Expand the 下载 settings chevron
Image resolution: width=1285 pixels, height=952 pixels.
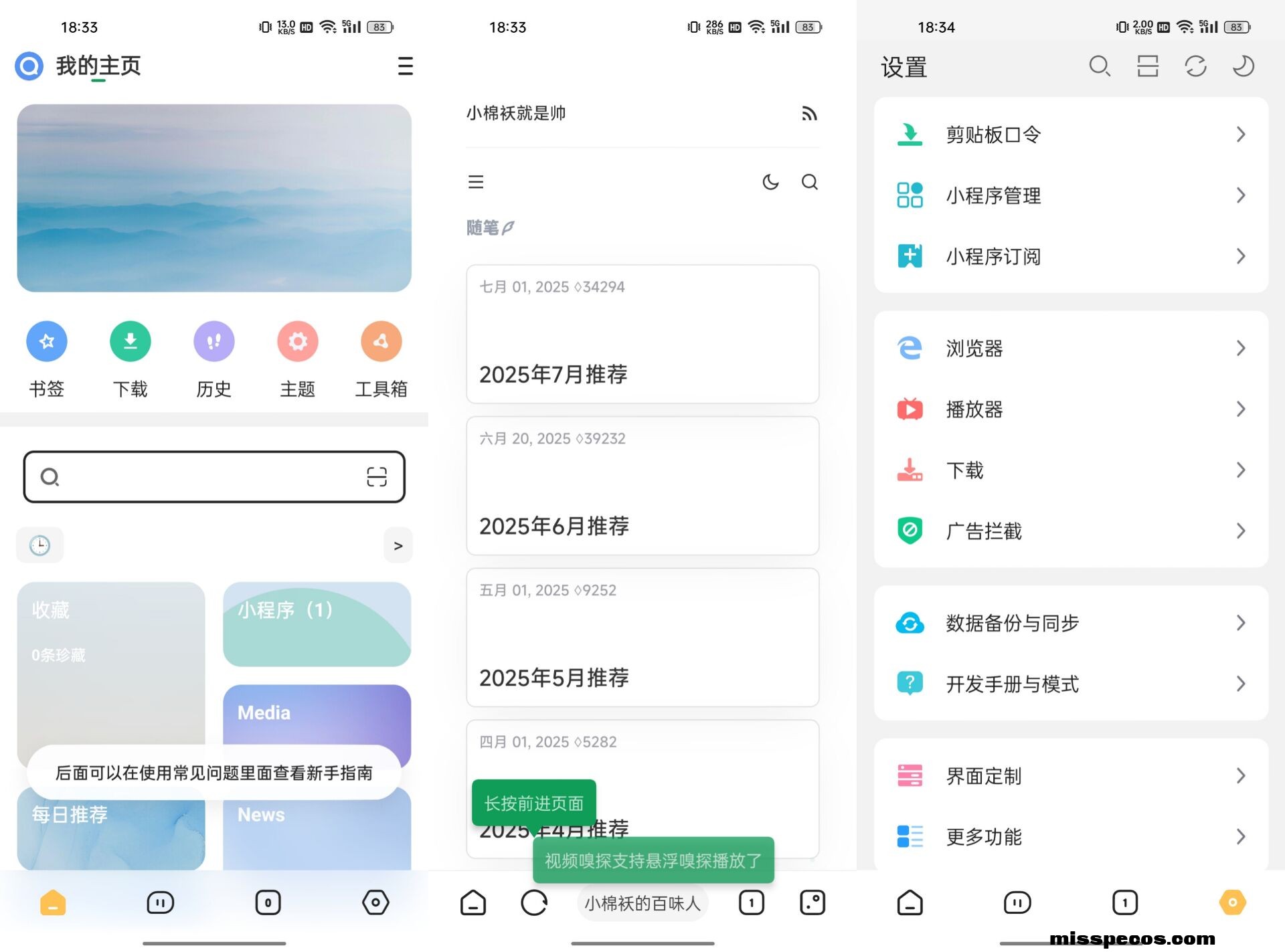click(x=1241, y=470)
